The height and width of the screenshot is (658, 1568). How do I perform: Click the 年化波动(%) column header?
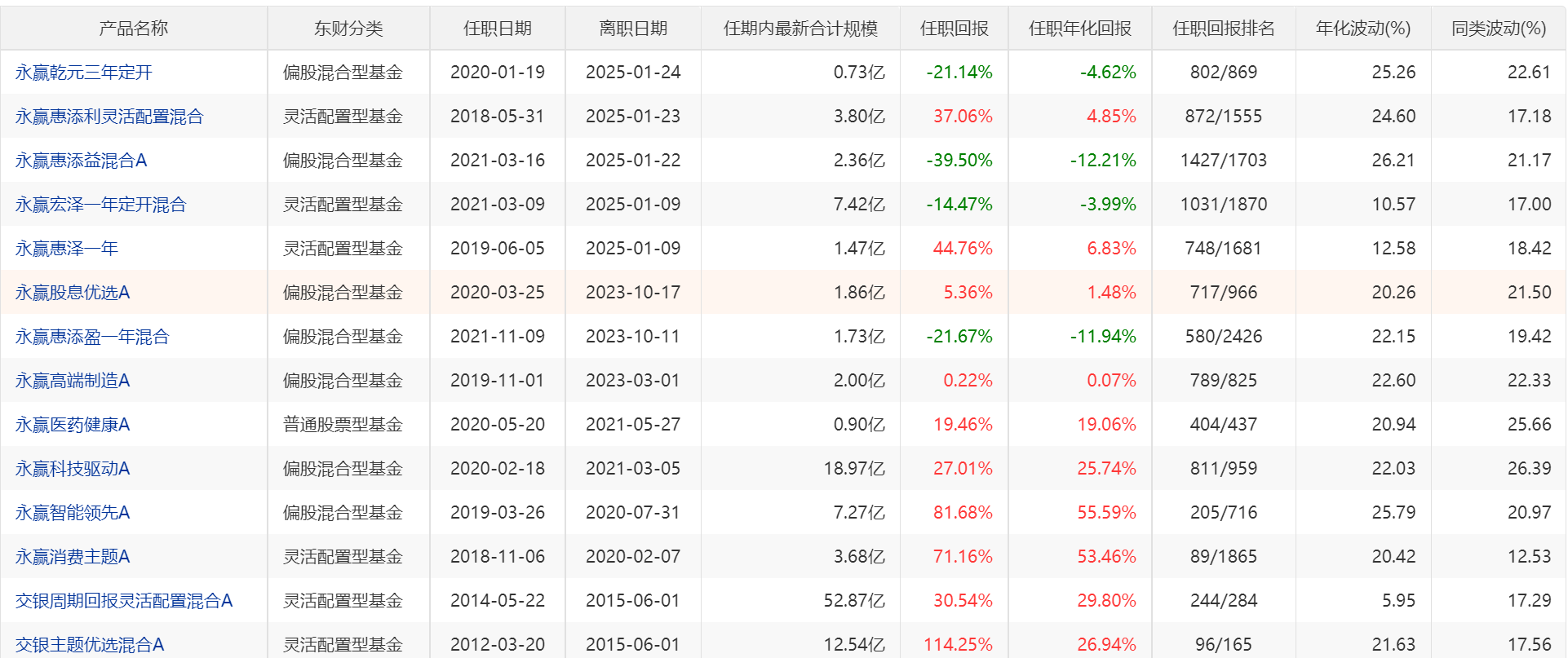pyautogui.click(x=1363, y=29)
